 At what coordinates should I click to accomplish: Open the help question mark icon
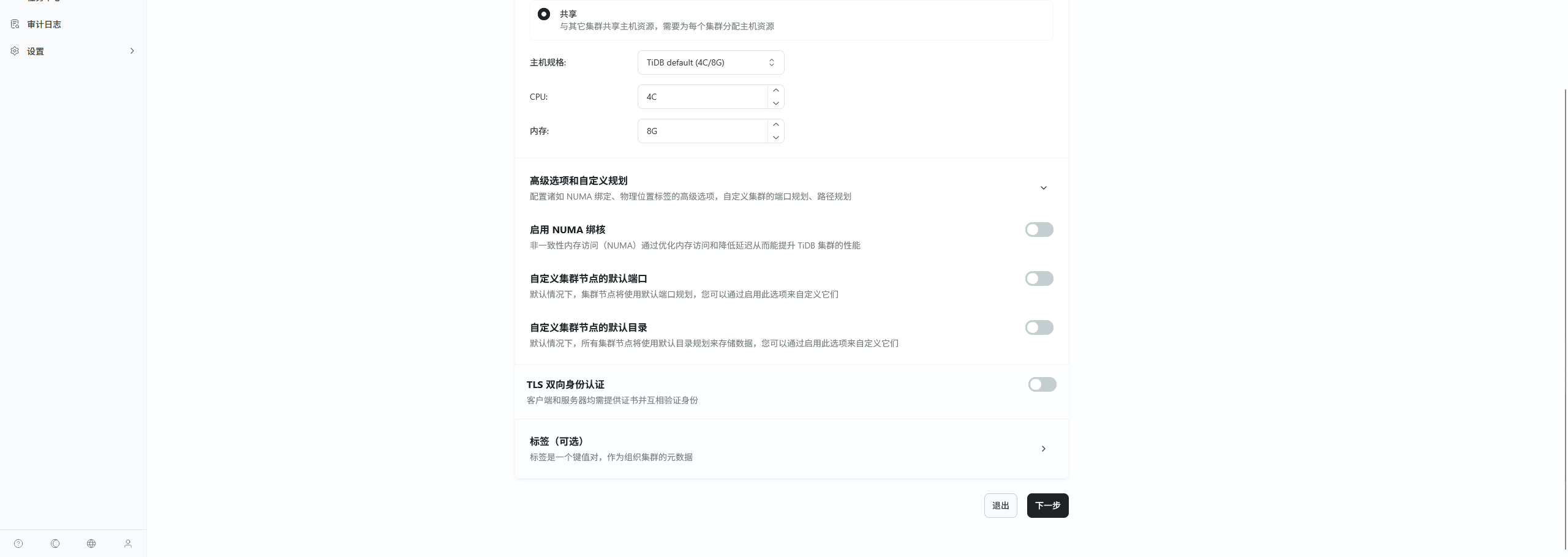(18, 544)
